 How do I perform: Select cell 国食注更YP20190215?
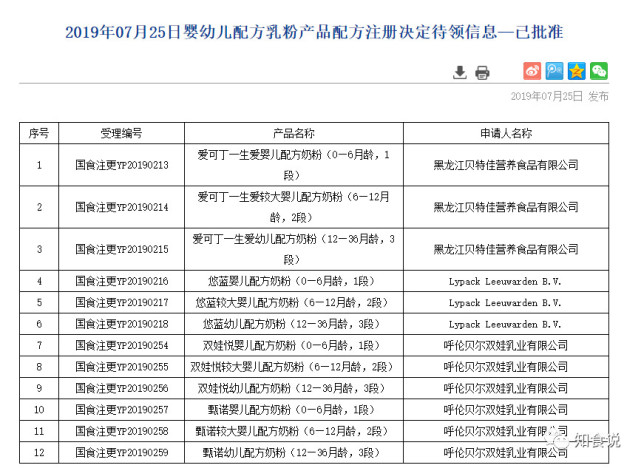(121, 249)
